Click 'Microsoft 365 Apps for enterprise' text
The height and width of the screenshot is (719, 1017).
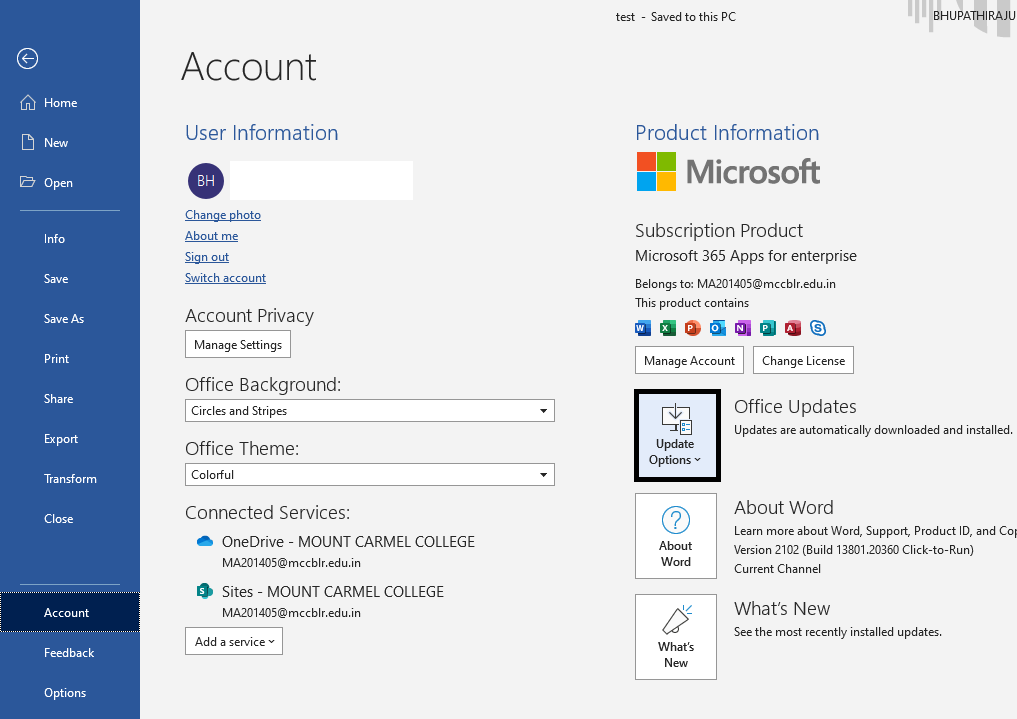tap(745, 255)
